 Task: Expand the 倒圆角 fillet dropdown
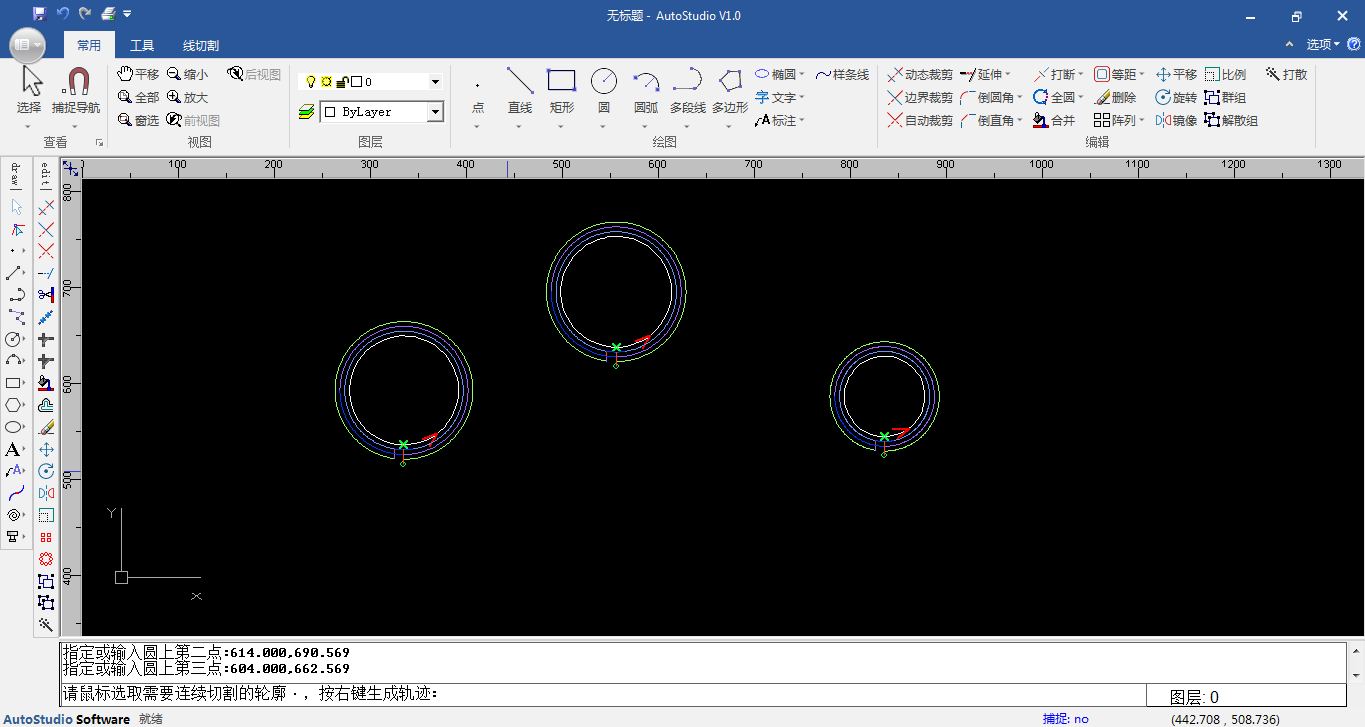point(1019,97)
